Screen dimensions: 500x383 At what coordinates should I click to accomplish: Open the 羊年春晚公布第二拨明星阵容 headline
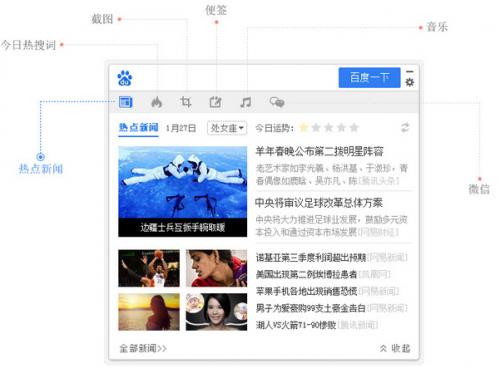coord(319,151)
